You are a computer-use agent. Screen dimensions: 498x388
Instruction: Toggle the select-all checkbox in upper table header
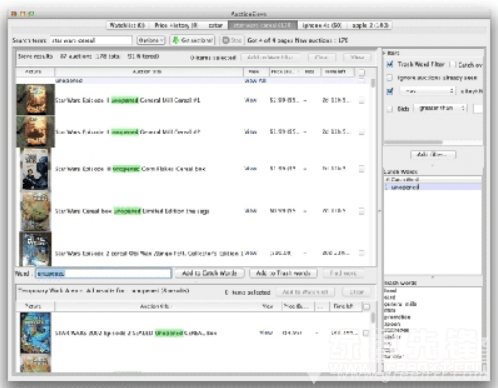click(x=362, y=72)
